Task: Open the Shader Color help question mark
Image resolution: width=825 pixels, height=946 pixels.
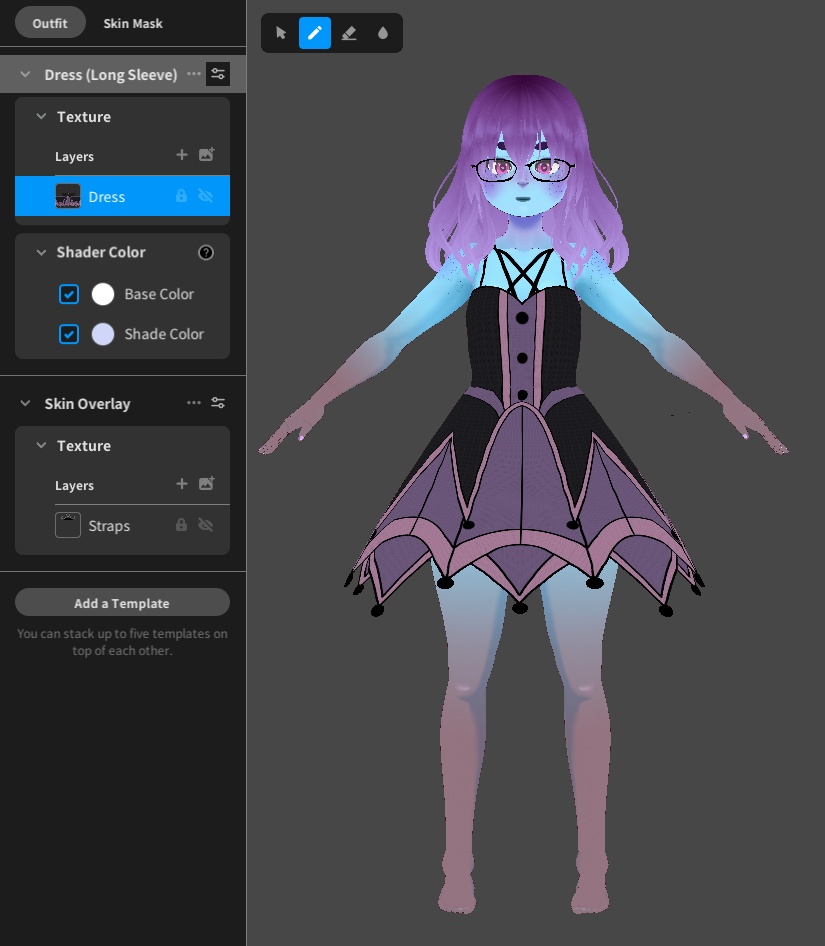Action: coord(206,252)
